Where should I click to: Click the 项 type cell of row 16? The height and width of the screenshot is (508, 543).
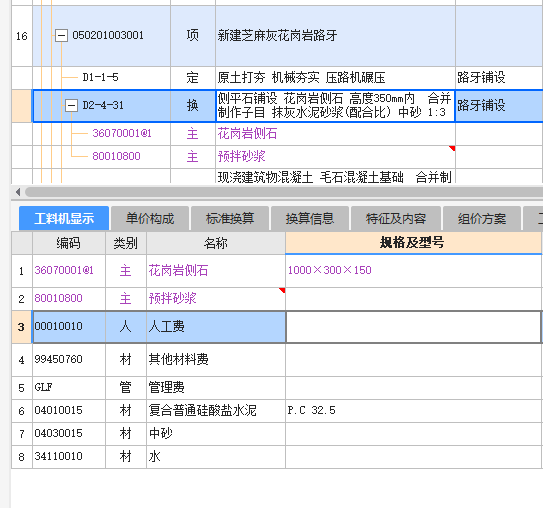click(x=193, y=36)
